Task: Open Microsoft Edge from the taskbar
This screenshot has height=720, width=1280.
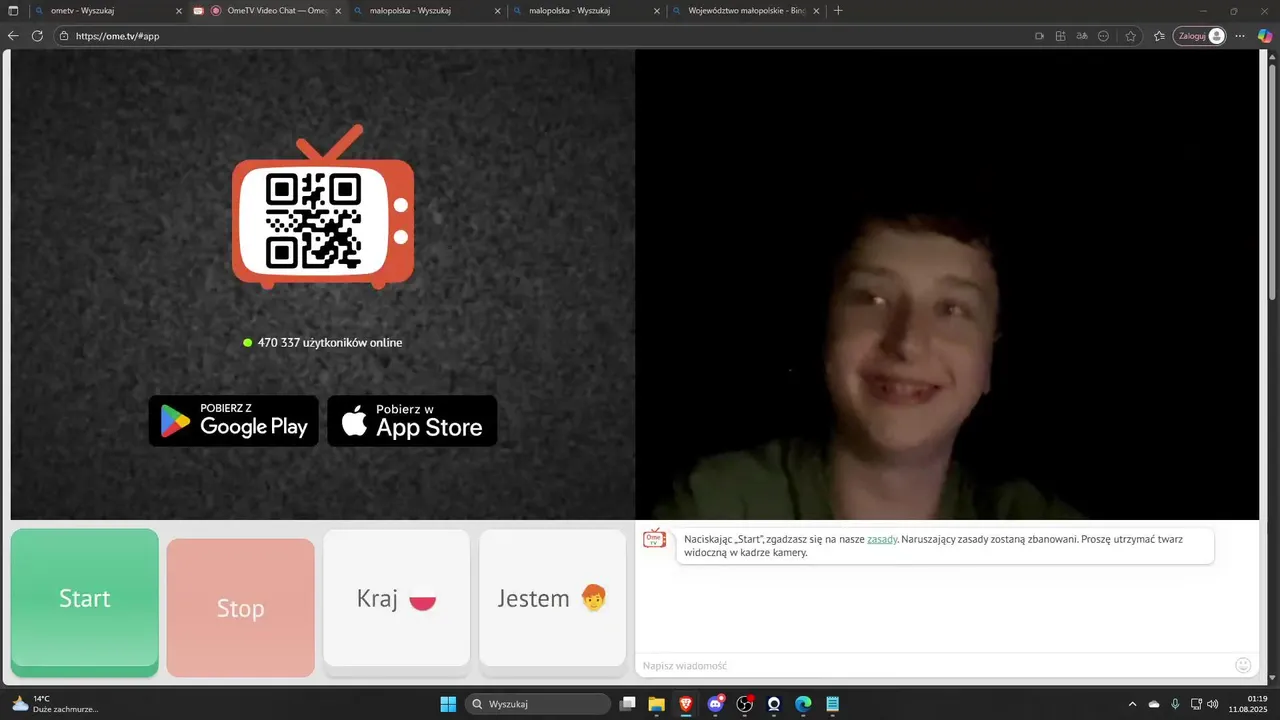Action: click(x=803, y=704)
